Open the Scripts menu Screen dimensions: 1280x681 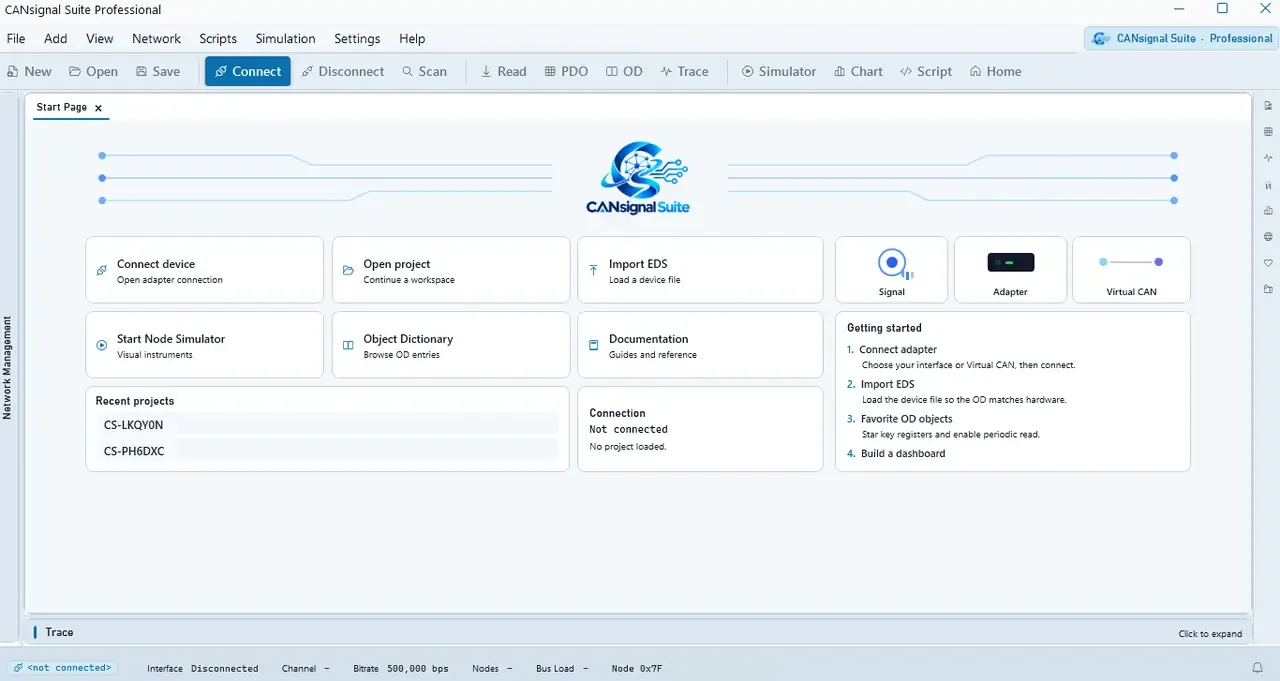[x=218, y=38]
